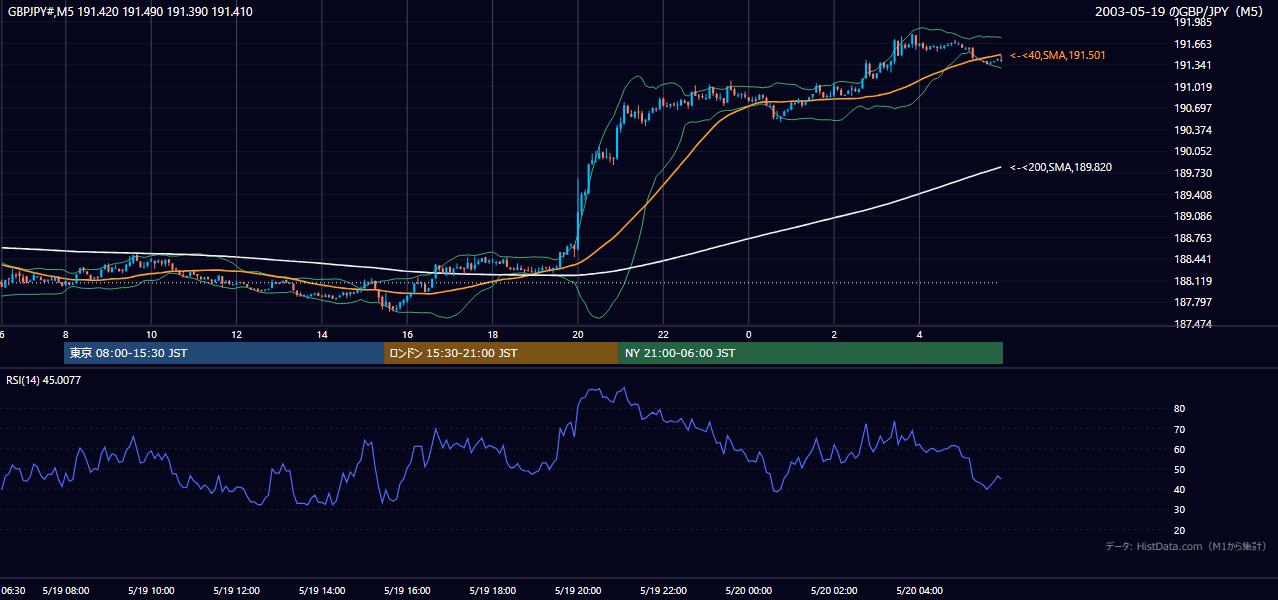Click price level 190.052 on the axis

1193,151
